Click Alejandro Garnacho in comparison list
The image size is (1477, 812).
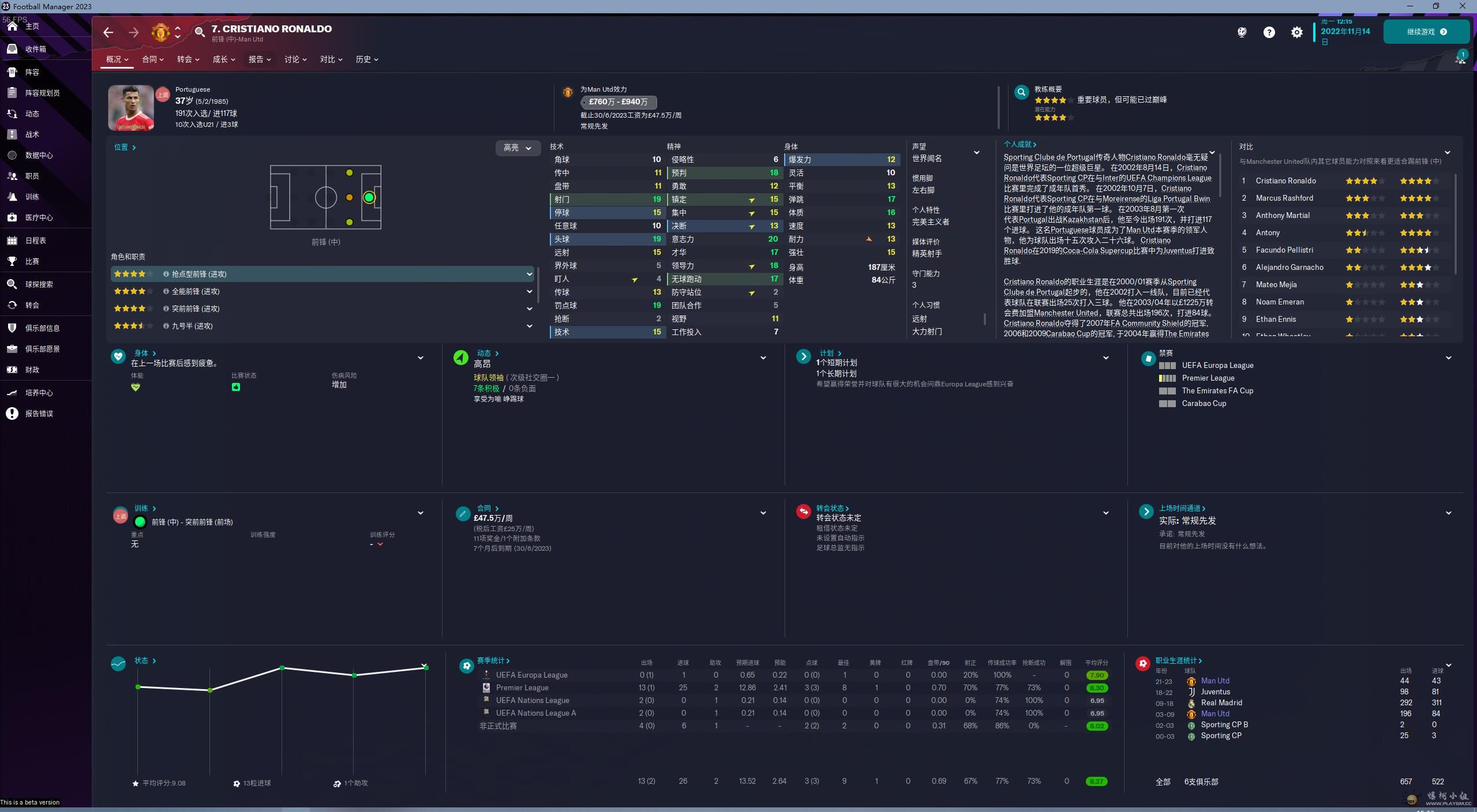coord(1289,268)
